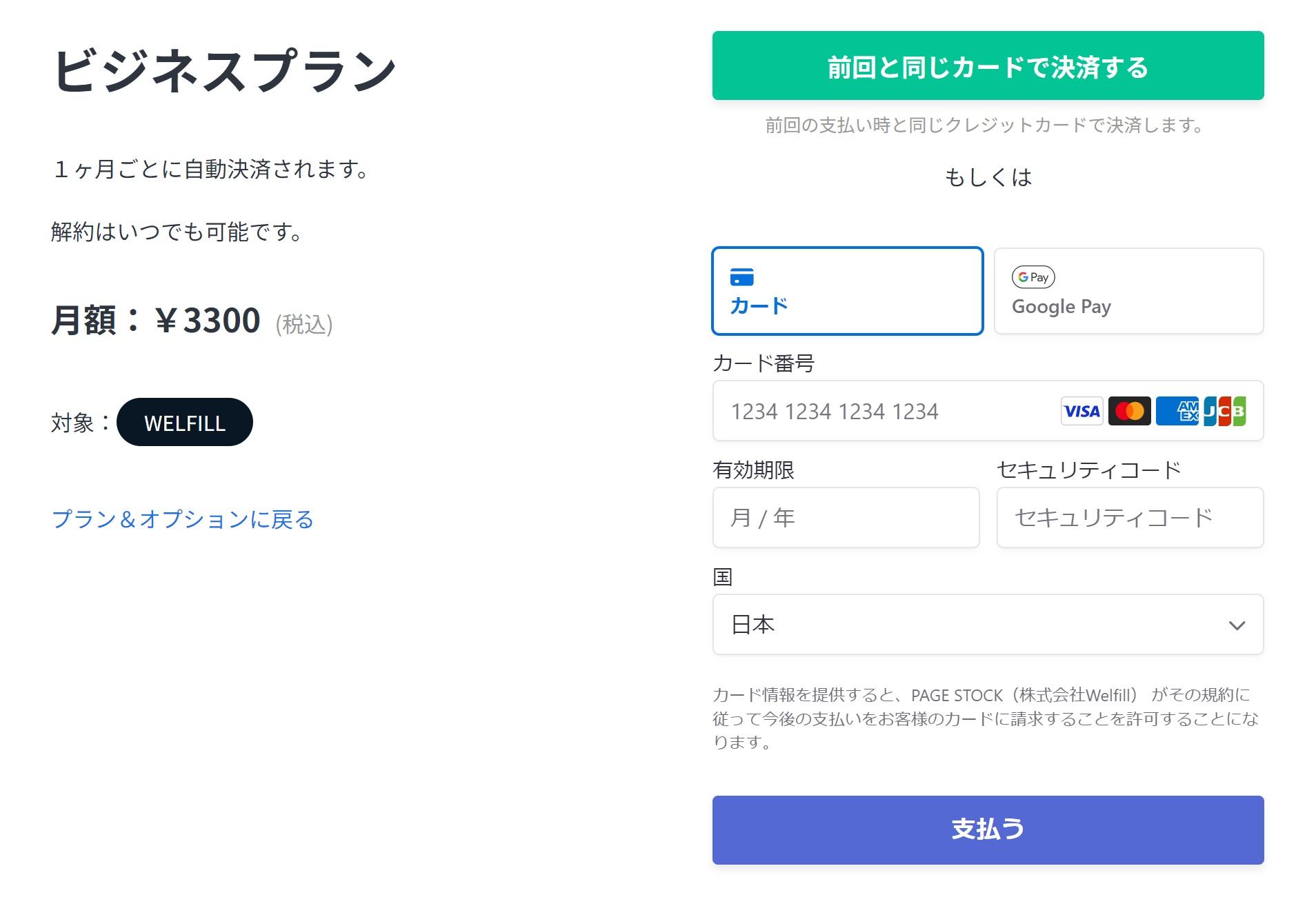1316x906 pixels.
Task: Click the JCB card brand icon
Action: coord(1224,411)
